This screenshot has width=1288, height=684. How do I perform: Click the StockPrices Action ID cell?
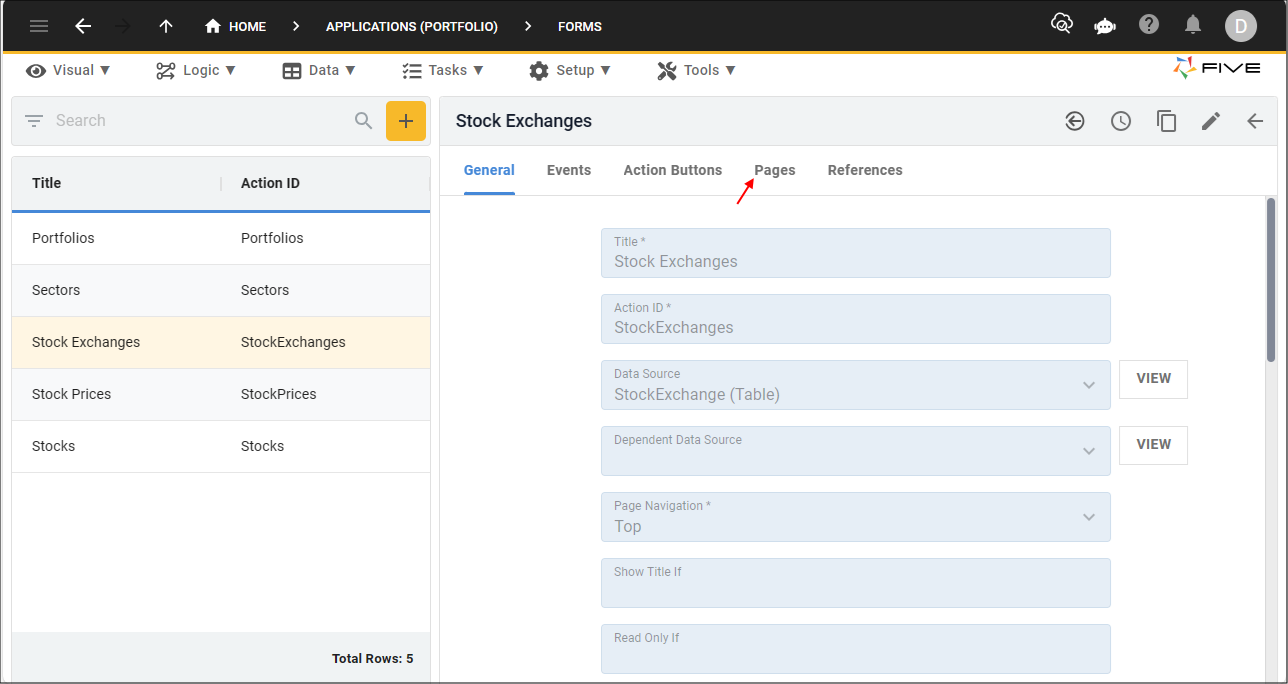[279, 394]
